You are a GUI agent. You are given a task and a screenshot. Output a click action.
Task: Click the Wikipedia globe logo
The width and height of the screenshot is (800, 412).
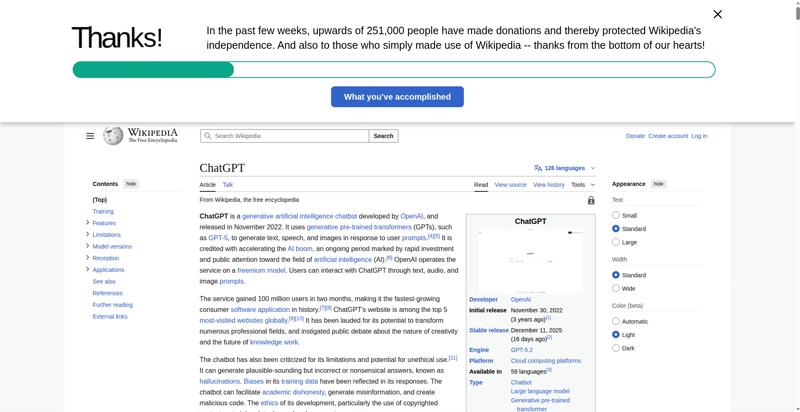[113, 136]
